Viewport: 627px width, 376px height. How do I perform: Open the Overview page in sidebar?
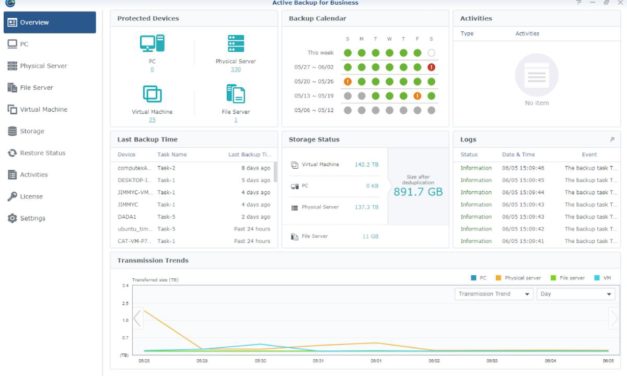point(50,22)
